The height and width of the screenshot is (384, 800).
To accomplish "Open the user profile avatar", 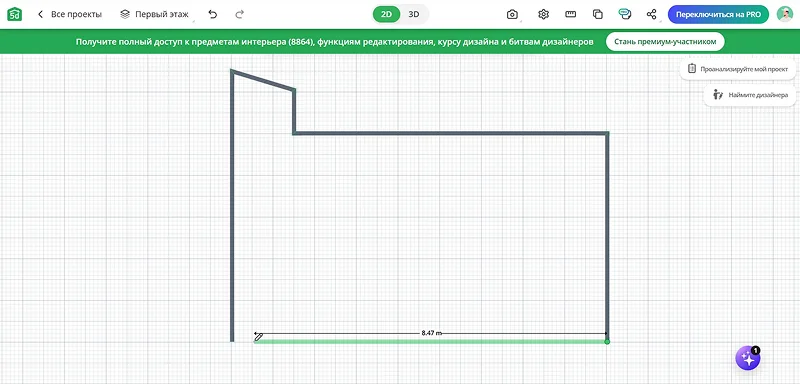I will [x=785, y=14].
